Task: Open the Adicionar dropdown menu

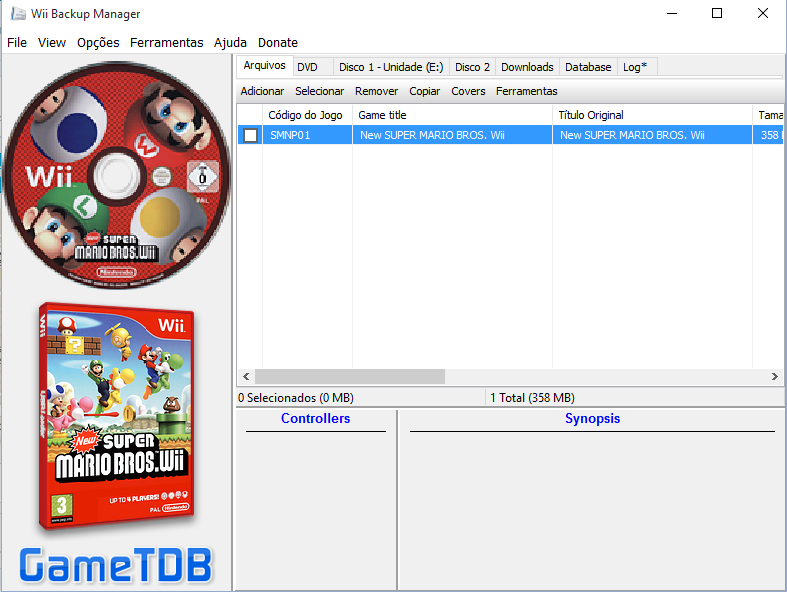Action: pyautogui.click(x=262, y=91)
